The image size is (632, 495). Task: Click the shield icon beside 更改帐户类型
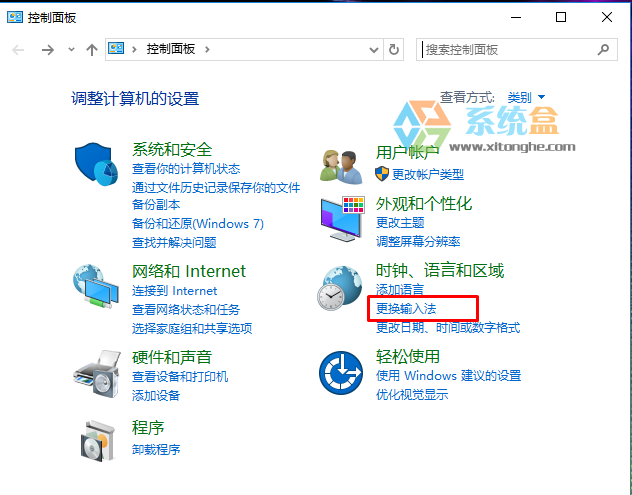(x=381, y=174)
